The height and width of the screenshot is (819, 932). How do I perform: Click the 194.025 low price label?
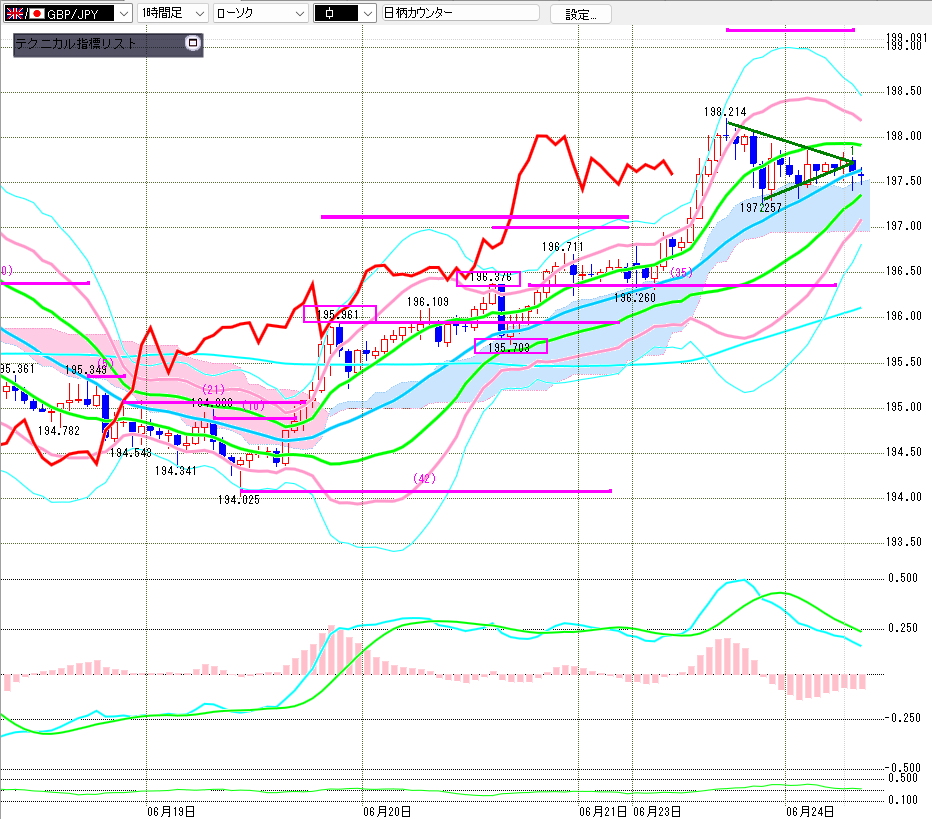point(239,500)
